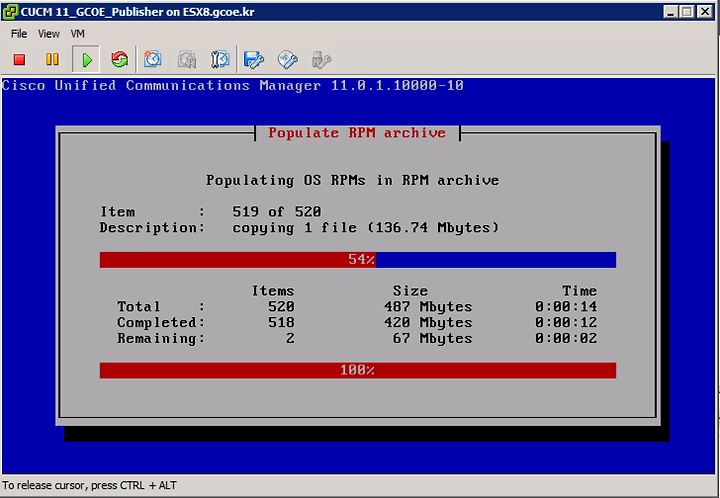Click the 'Description:' label
720x498 pixels.
click(152, 228)
